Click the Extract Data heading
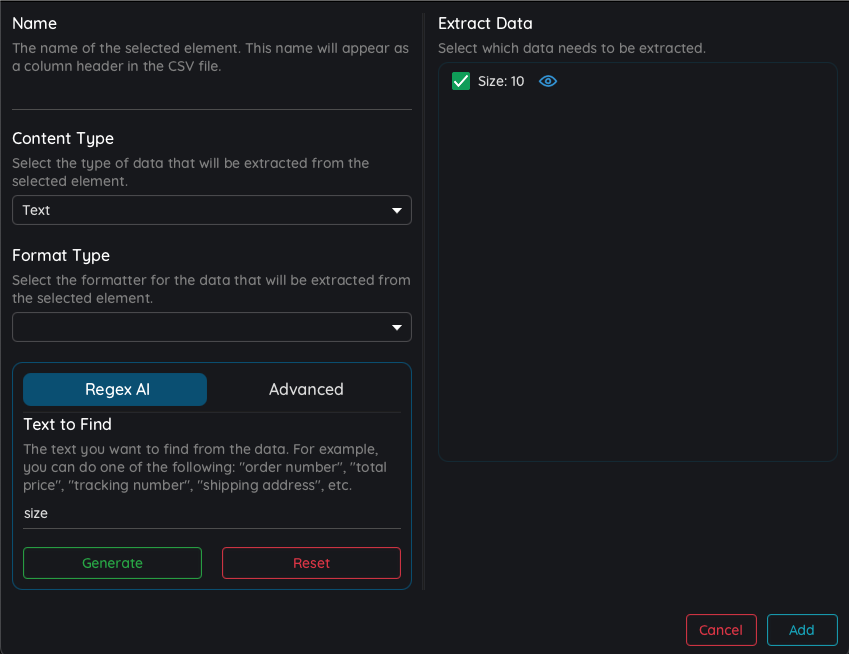 coord(485,23)
